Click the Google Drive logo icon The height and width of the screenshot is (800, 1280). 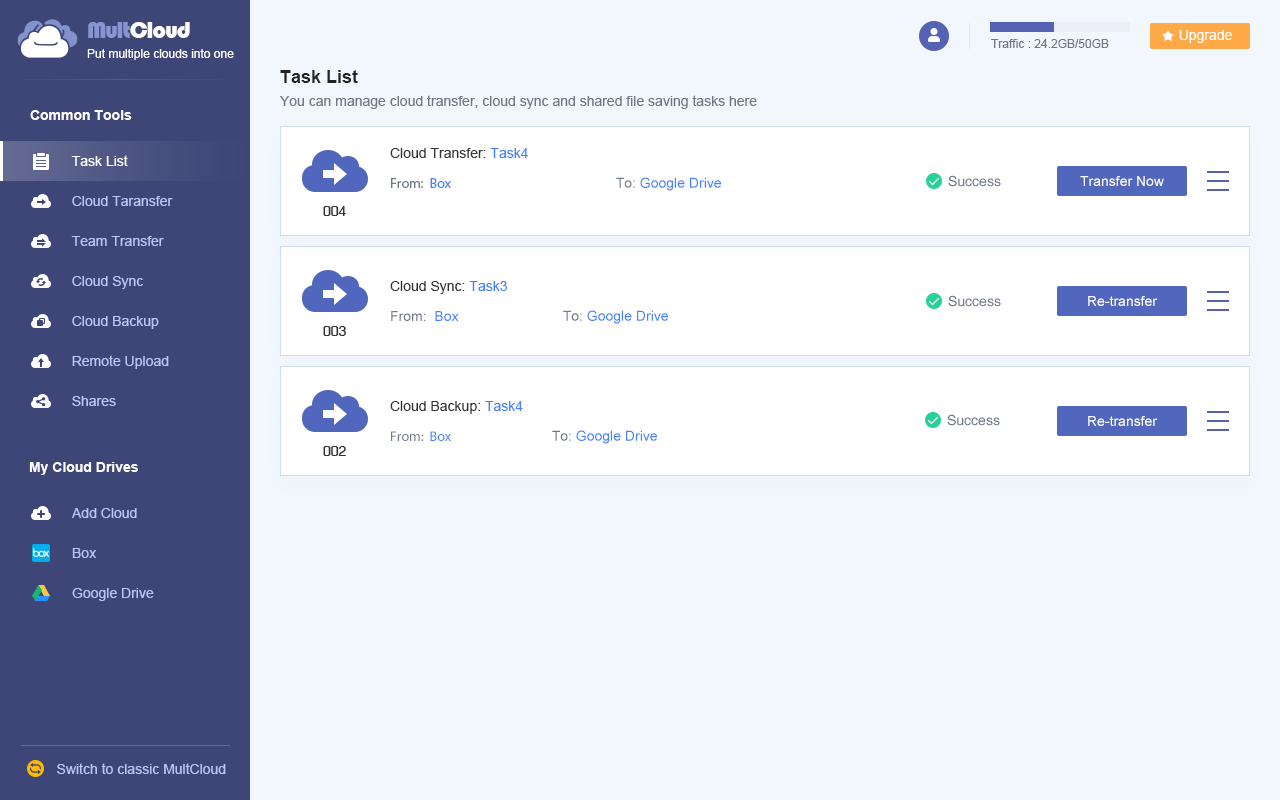41,593
